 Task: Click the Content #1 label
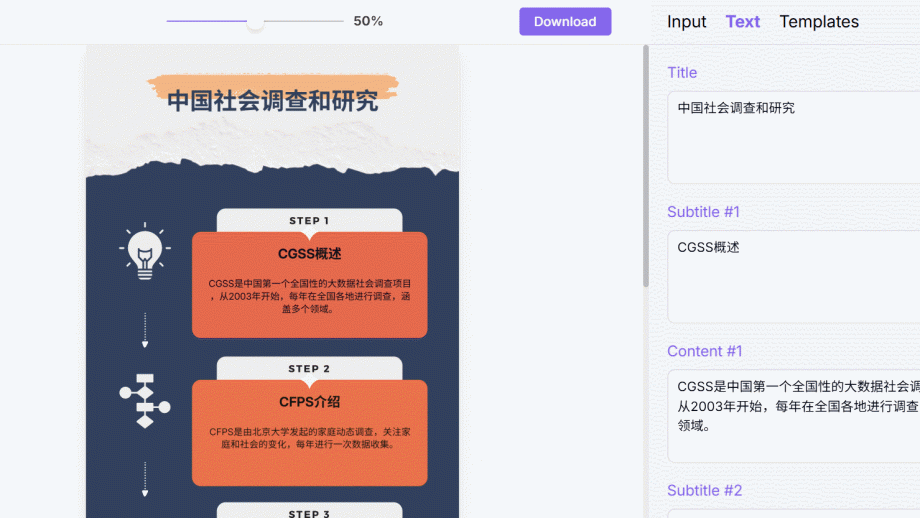click(705, 351)
